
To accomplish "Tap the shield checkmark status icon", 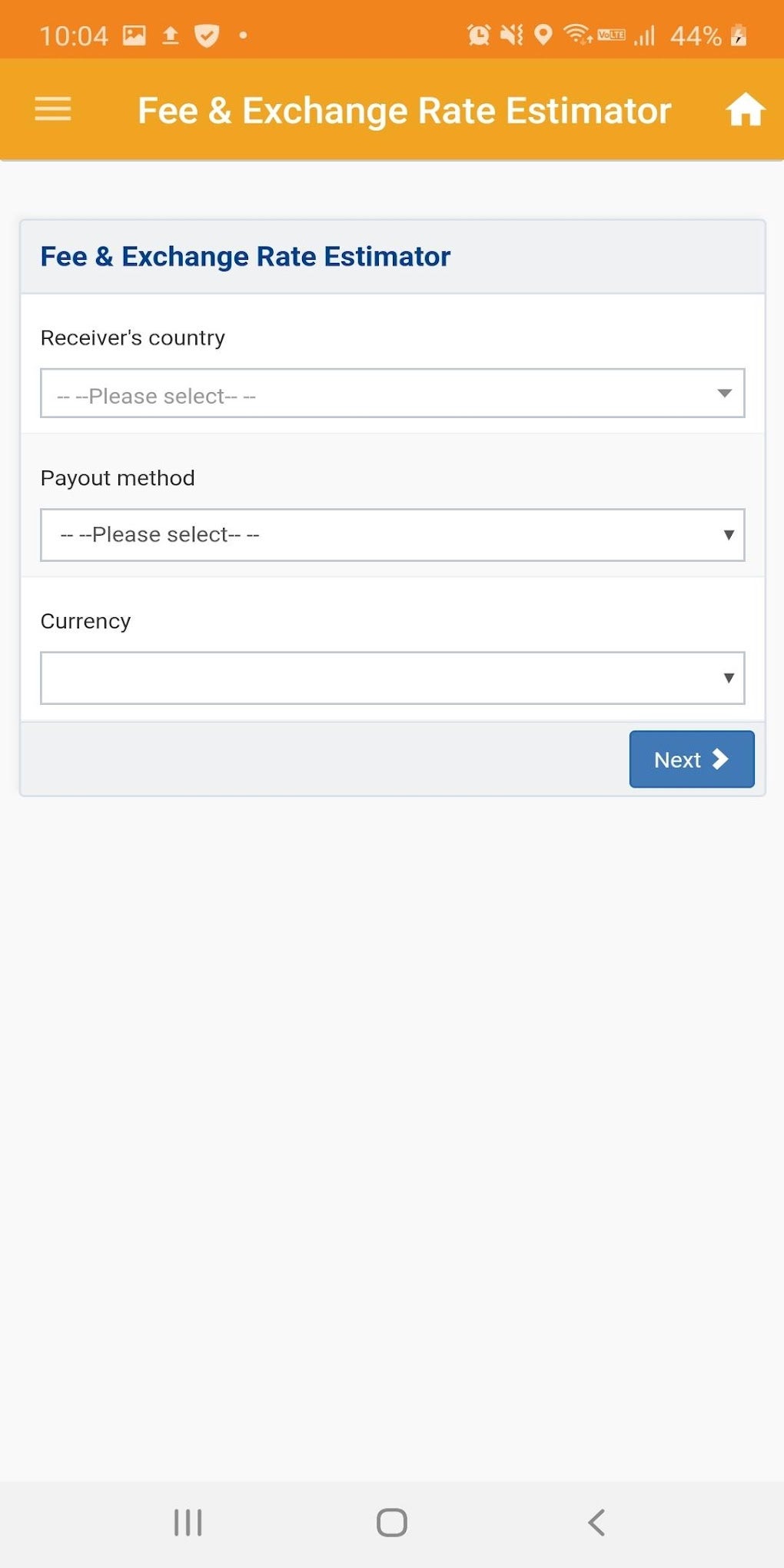I will tap(207, 35).
